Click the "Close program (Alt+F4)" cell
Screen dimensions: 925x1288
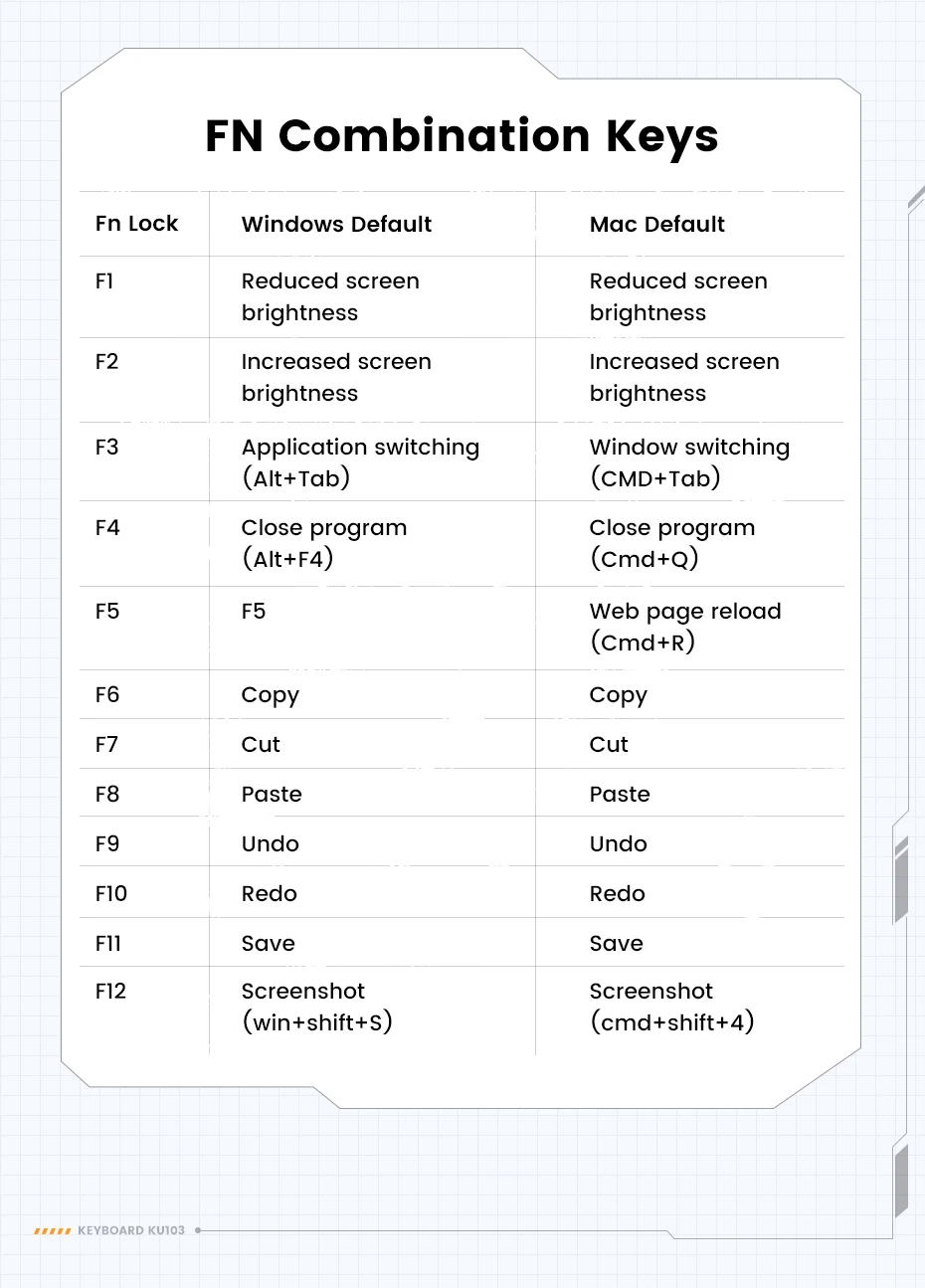click(324, 543)
